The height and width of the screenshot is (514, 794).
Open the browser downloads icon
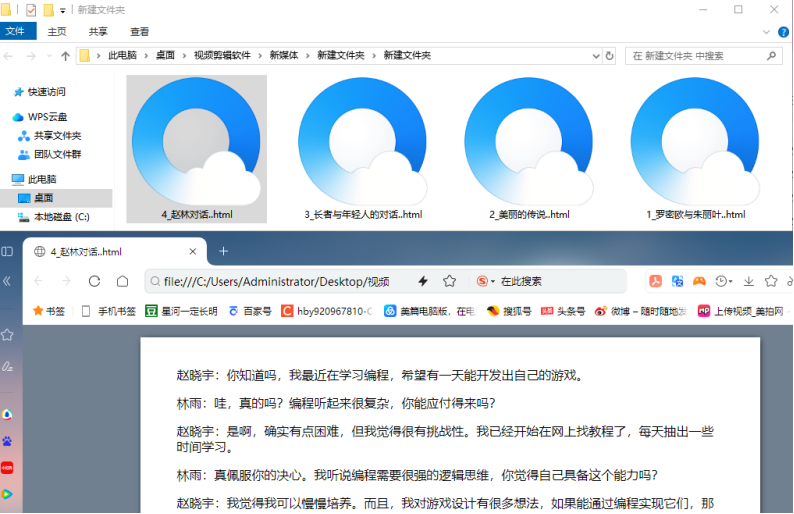748,281
